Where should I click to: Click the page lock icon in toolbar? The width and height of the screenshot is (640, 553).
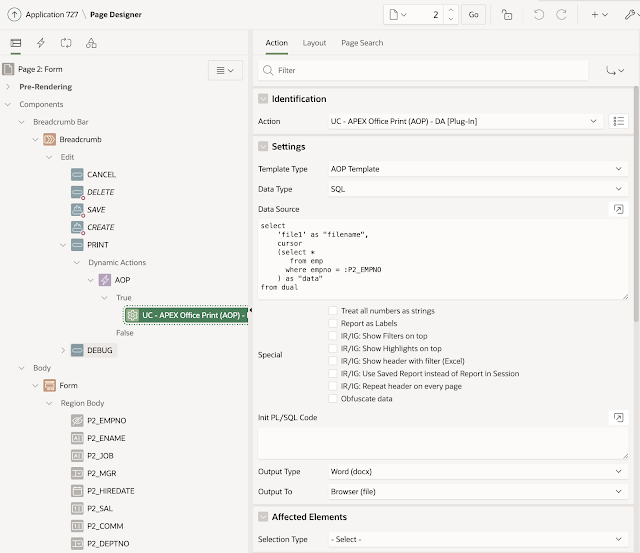[x=507, y=15]
